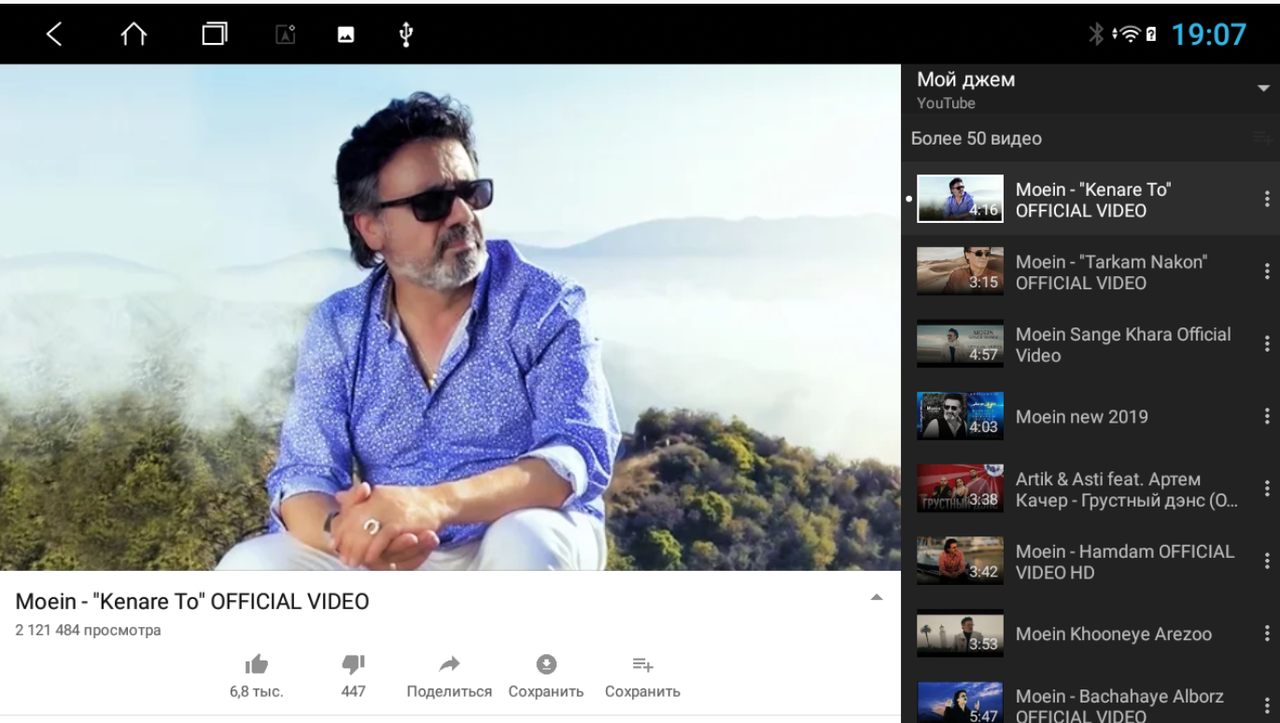
Task: Open options for Moein Bachahaye Alborz item
Action: pos(1267,705)
